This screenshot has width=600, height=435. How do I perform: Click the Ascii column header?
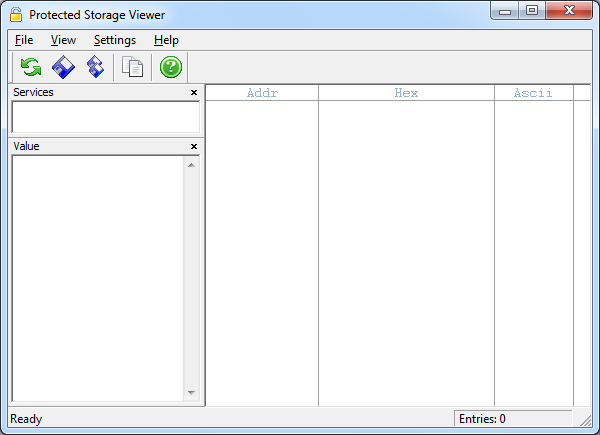[534, 93]
